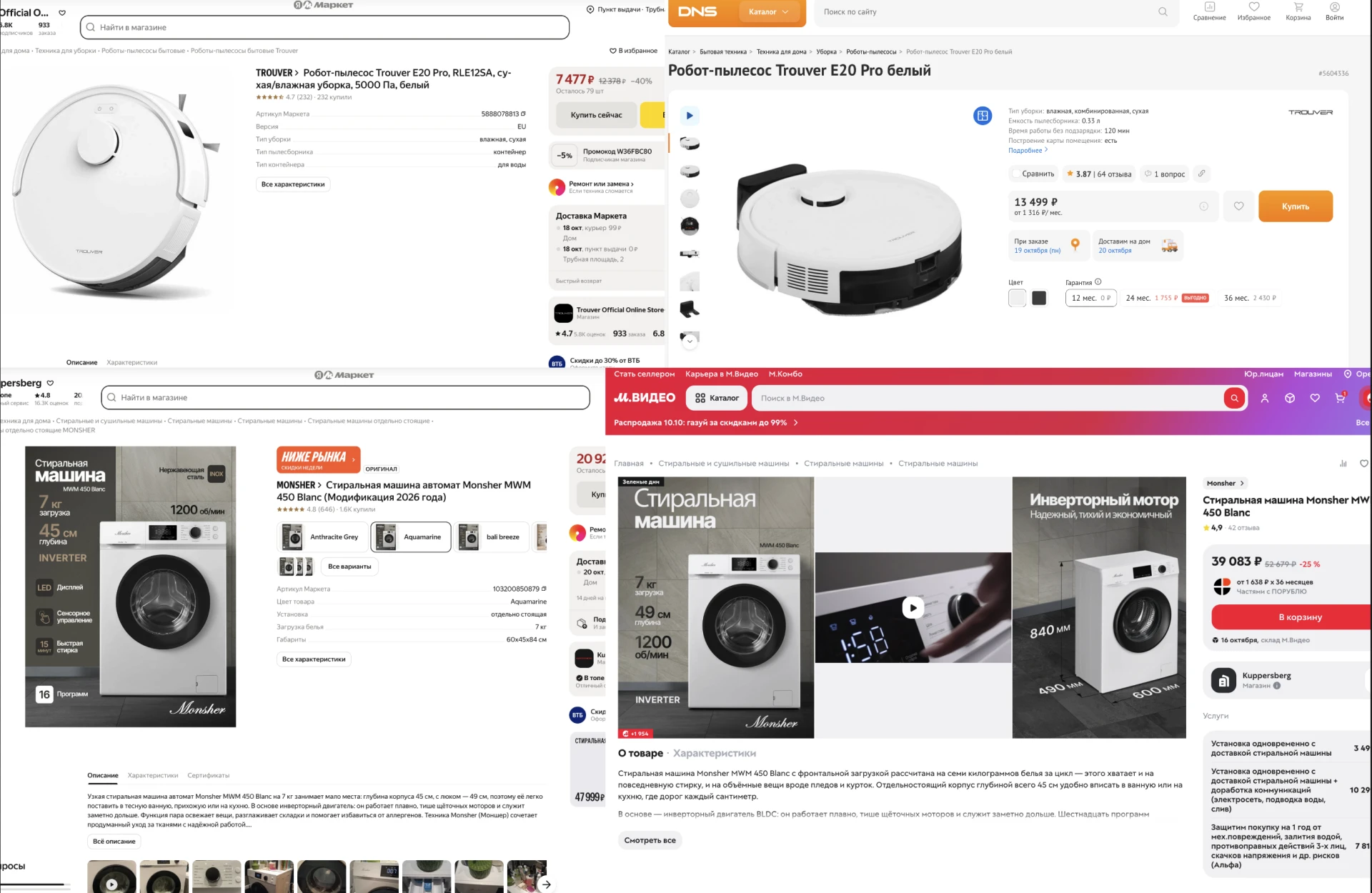Click Смотреть все under M.Video description
The image size is (1372, 893).
pyautogui.click(x=650, y=840)
